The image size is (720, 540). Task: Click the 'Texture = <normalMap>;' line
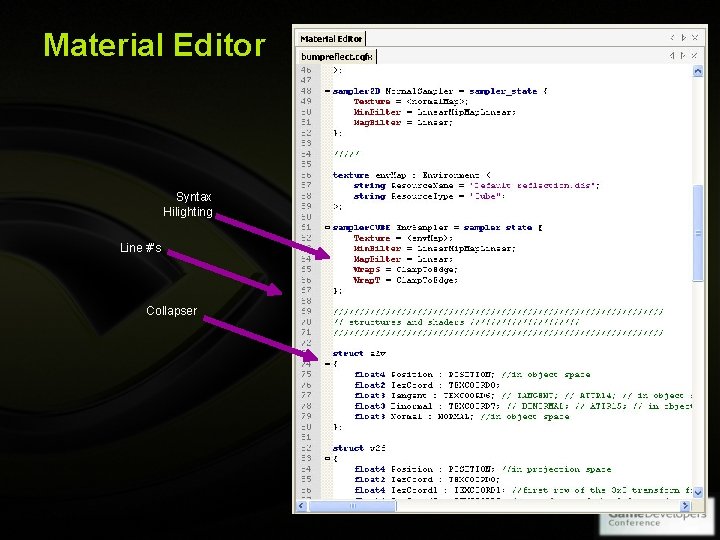[411, 101]
